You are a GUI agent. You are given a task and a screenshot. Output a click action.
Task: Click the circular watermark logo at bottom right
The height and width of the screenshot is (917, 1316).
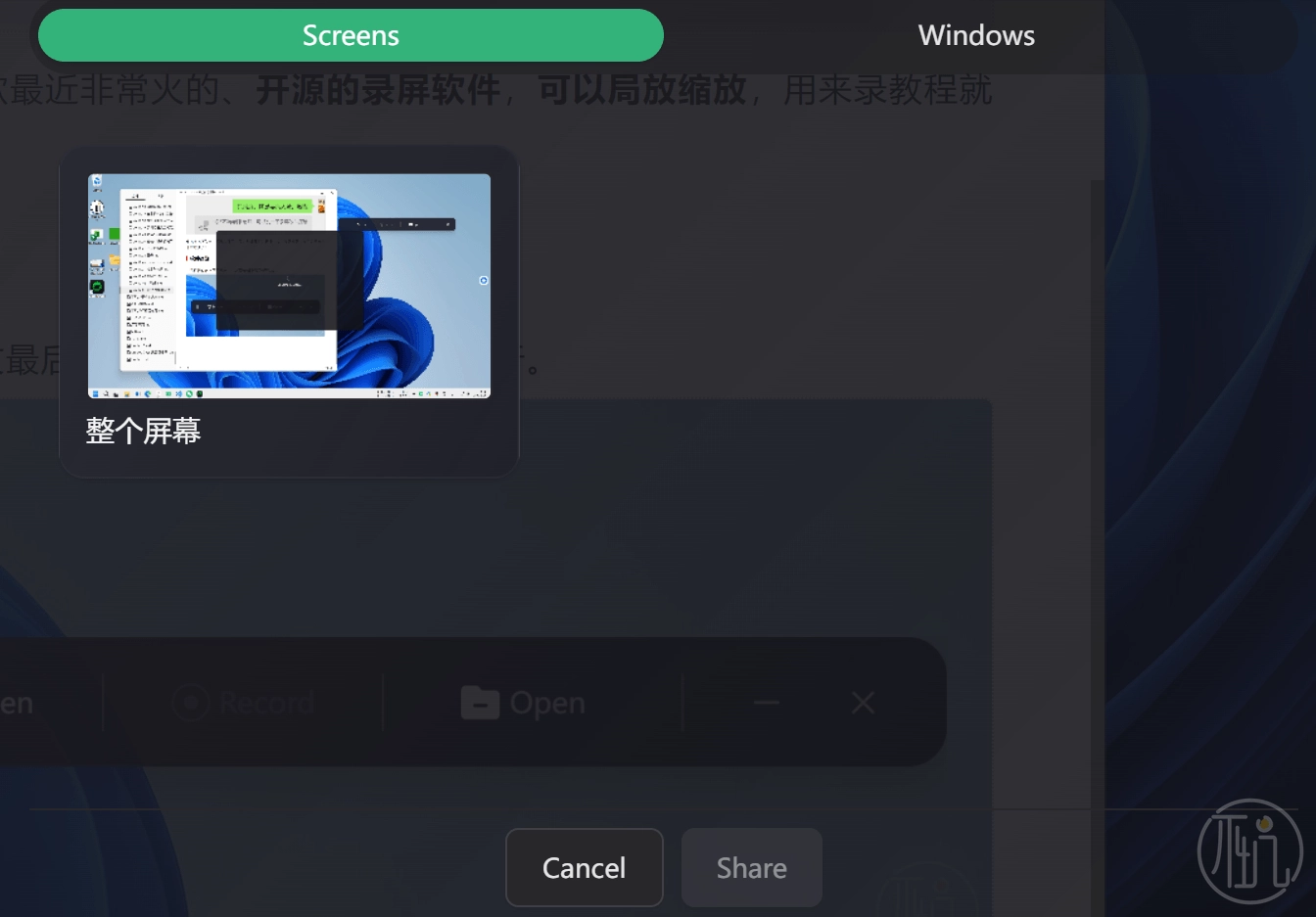pos(1249,851)
